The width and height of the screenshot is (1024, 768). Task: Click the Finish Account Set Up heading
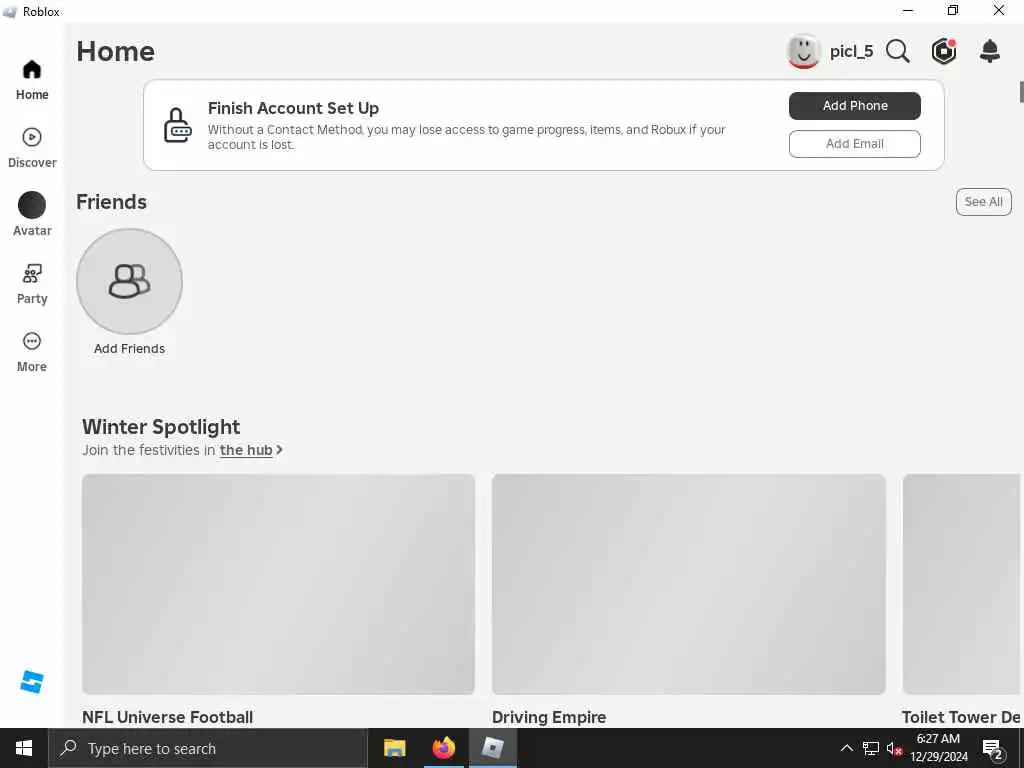tap(293, 108)
